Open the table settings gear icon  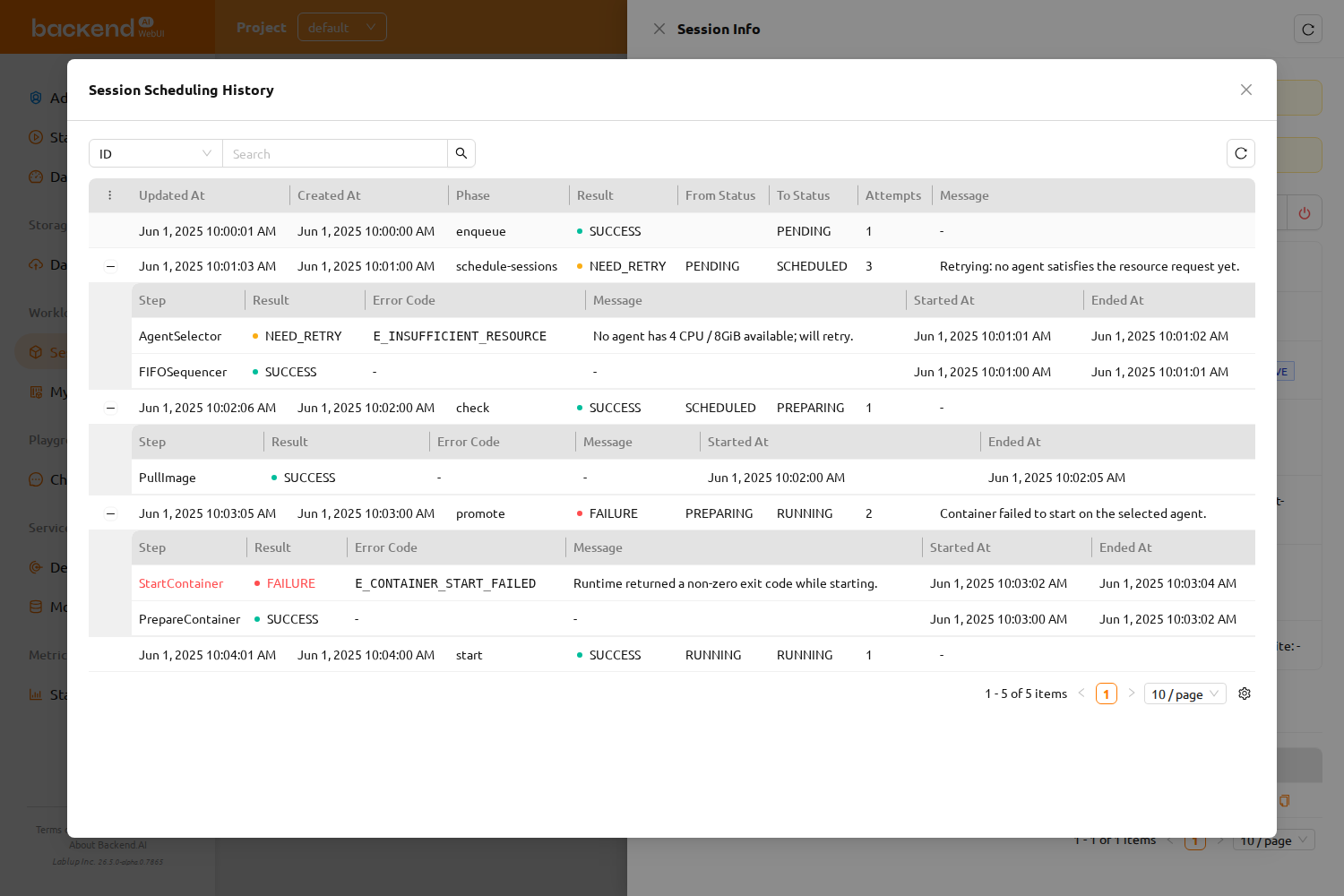[x=1245, y=694]
